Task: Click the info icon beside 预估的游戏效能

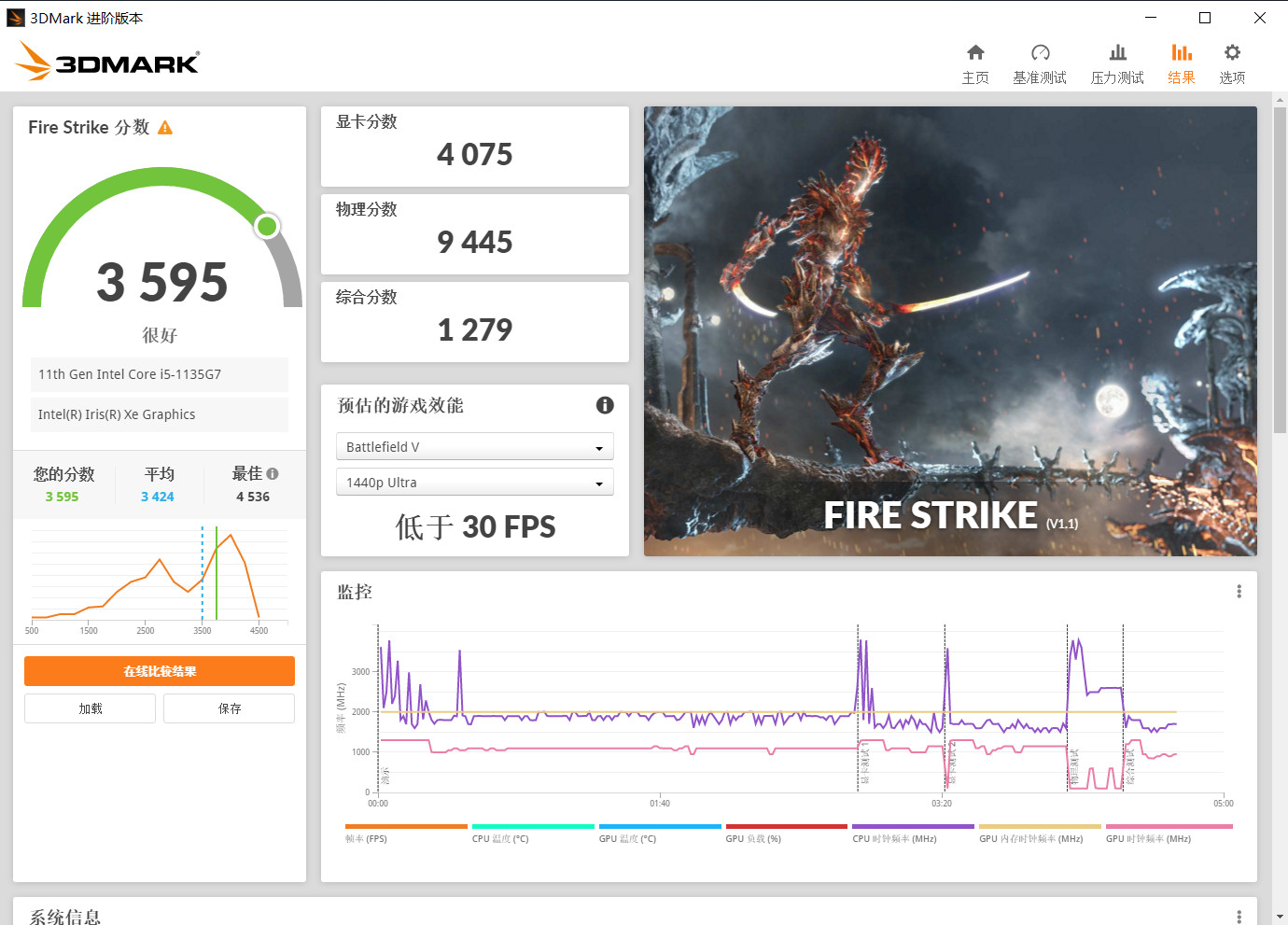Action: tap(605, 405)
